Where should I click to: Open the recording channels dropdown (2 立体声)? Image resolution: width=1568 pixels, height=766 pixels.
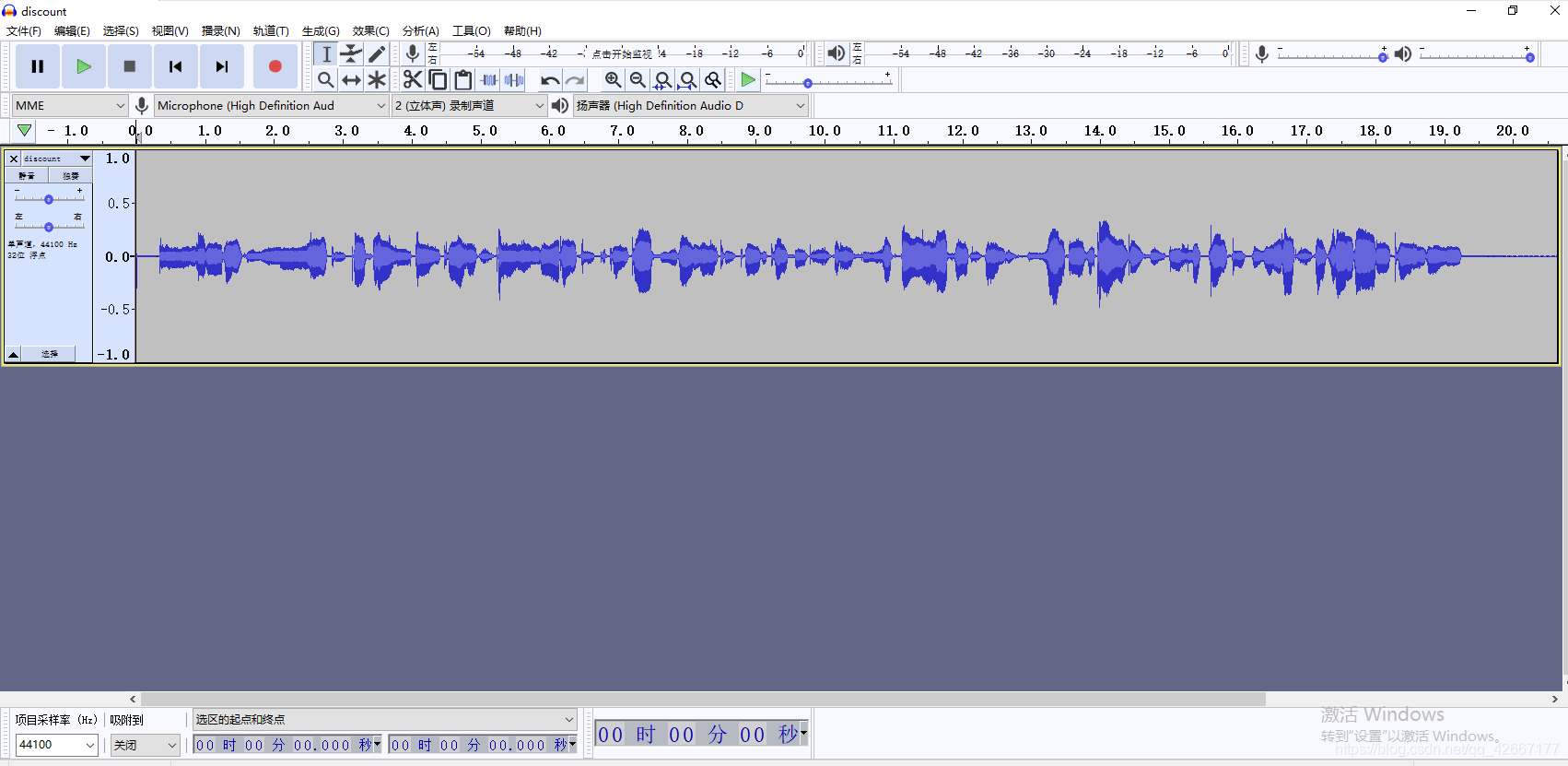click(x=470, y=106)
